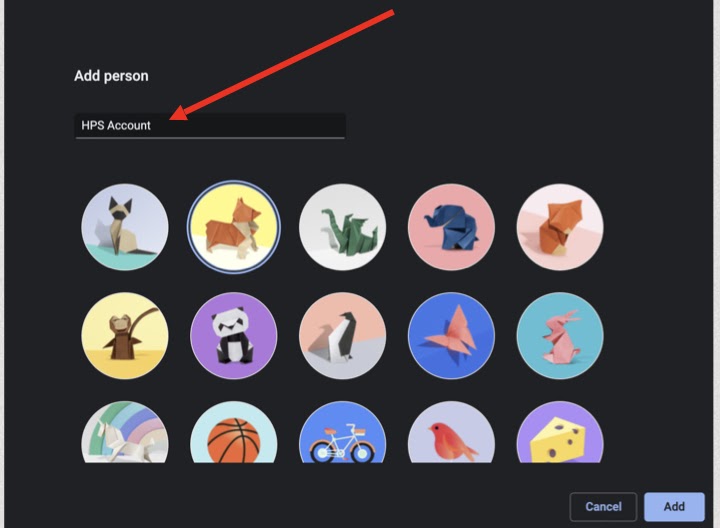720x528 pixels.
Task: Pick the blue origami butterfly avatar
Action: click(x=451, y=335)
